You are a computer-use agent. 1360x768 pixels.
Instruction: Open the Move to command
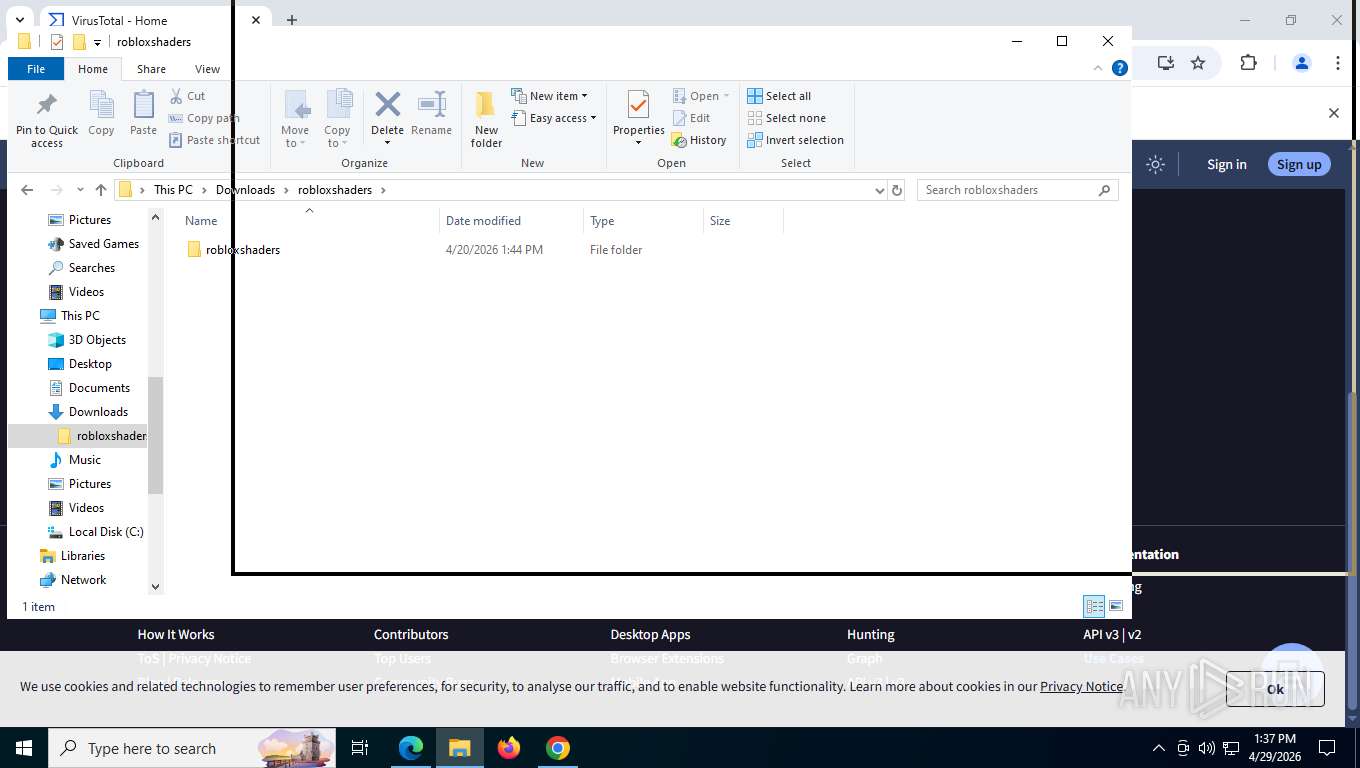point(295,119)
